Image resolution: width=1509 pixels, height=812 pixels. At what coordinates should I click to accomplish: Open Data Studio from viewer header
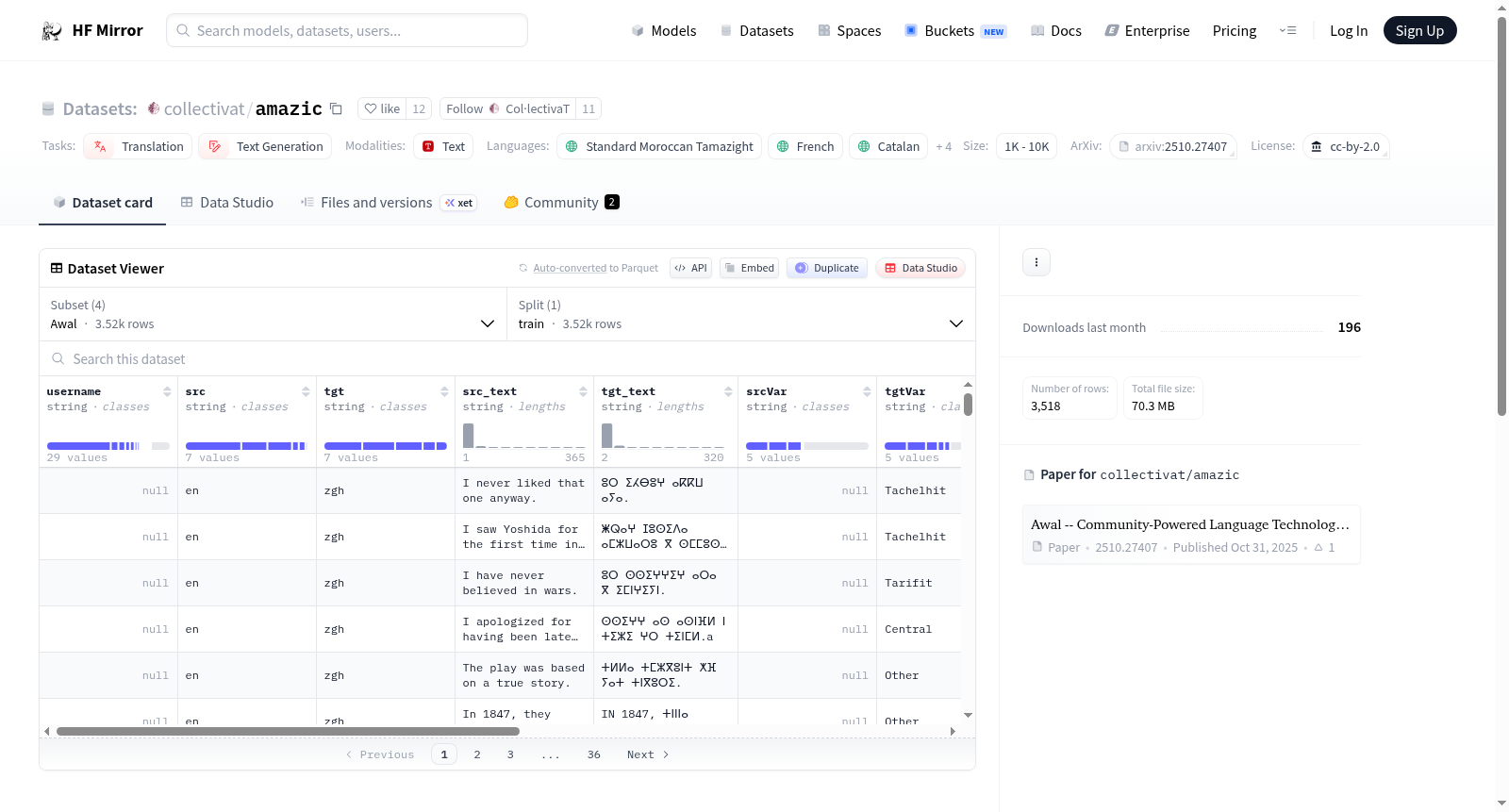coord(920,268)
